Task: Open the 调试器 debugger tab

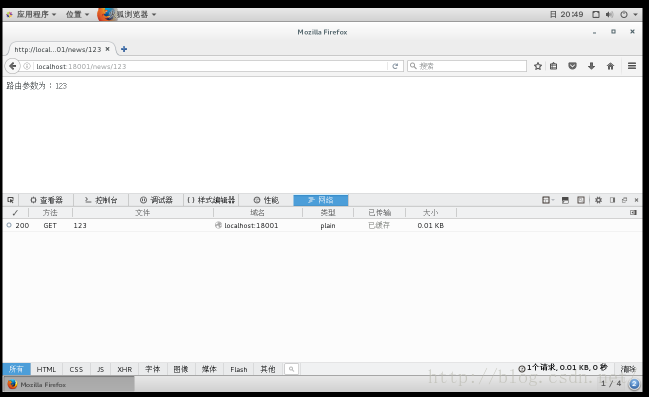Action: (156, 200)
